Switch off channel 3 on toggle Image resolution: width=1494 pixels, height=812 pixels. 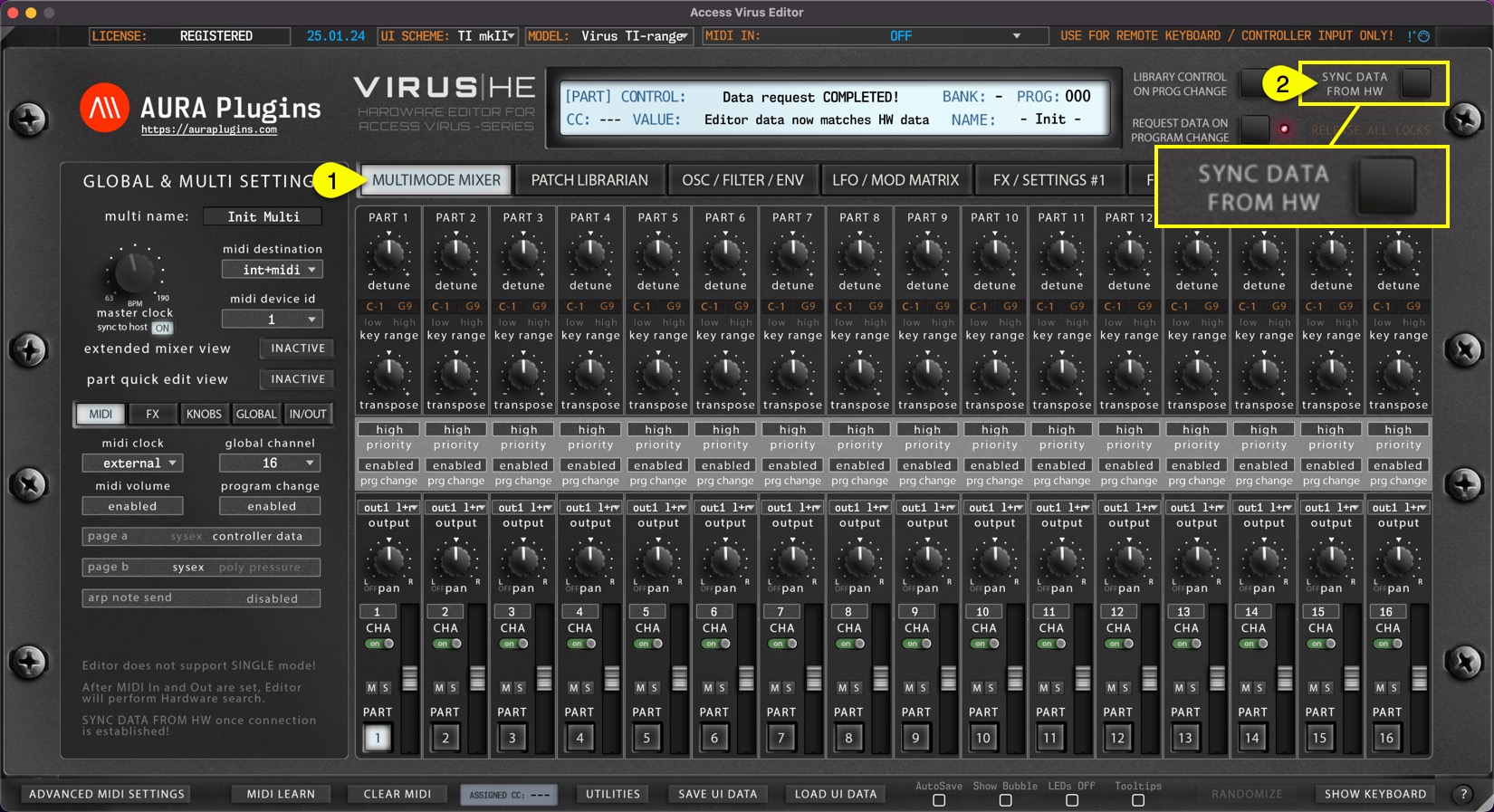tap(514, 644)
